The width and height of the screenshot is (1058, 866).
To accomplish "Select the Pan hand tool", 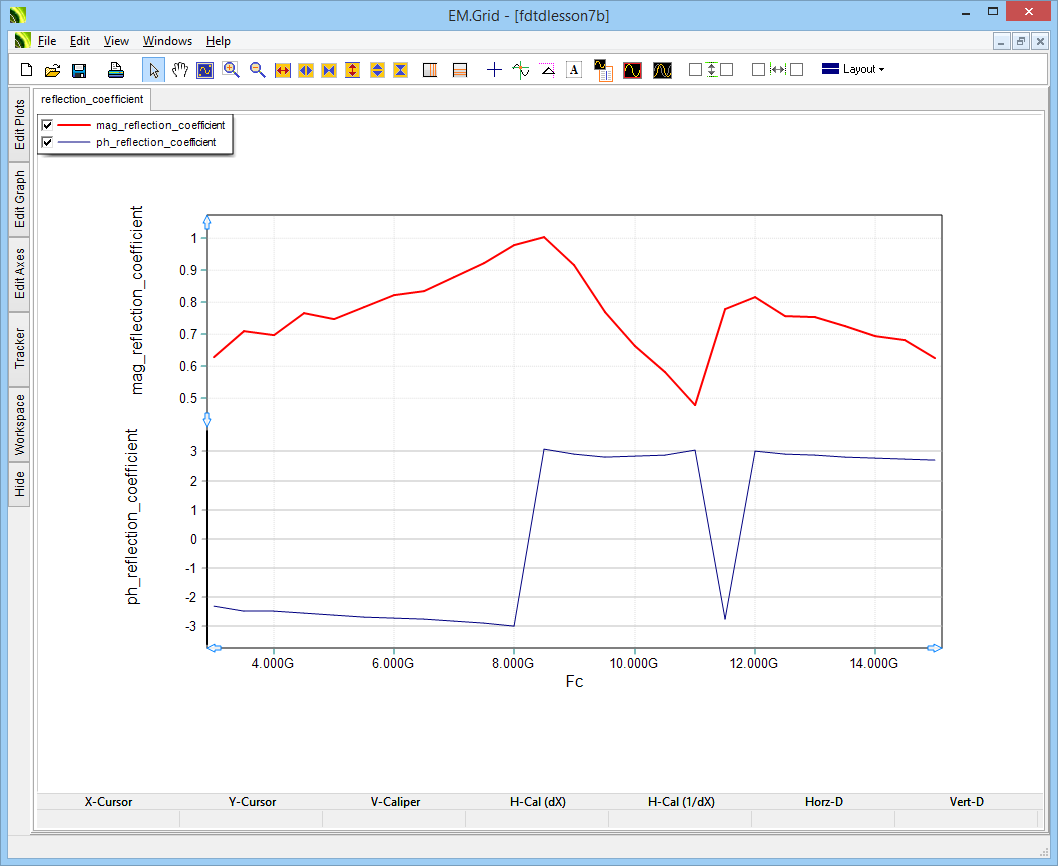I will (x=180, y=70).
